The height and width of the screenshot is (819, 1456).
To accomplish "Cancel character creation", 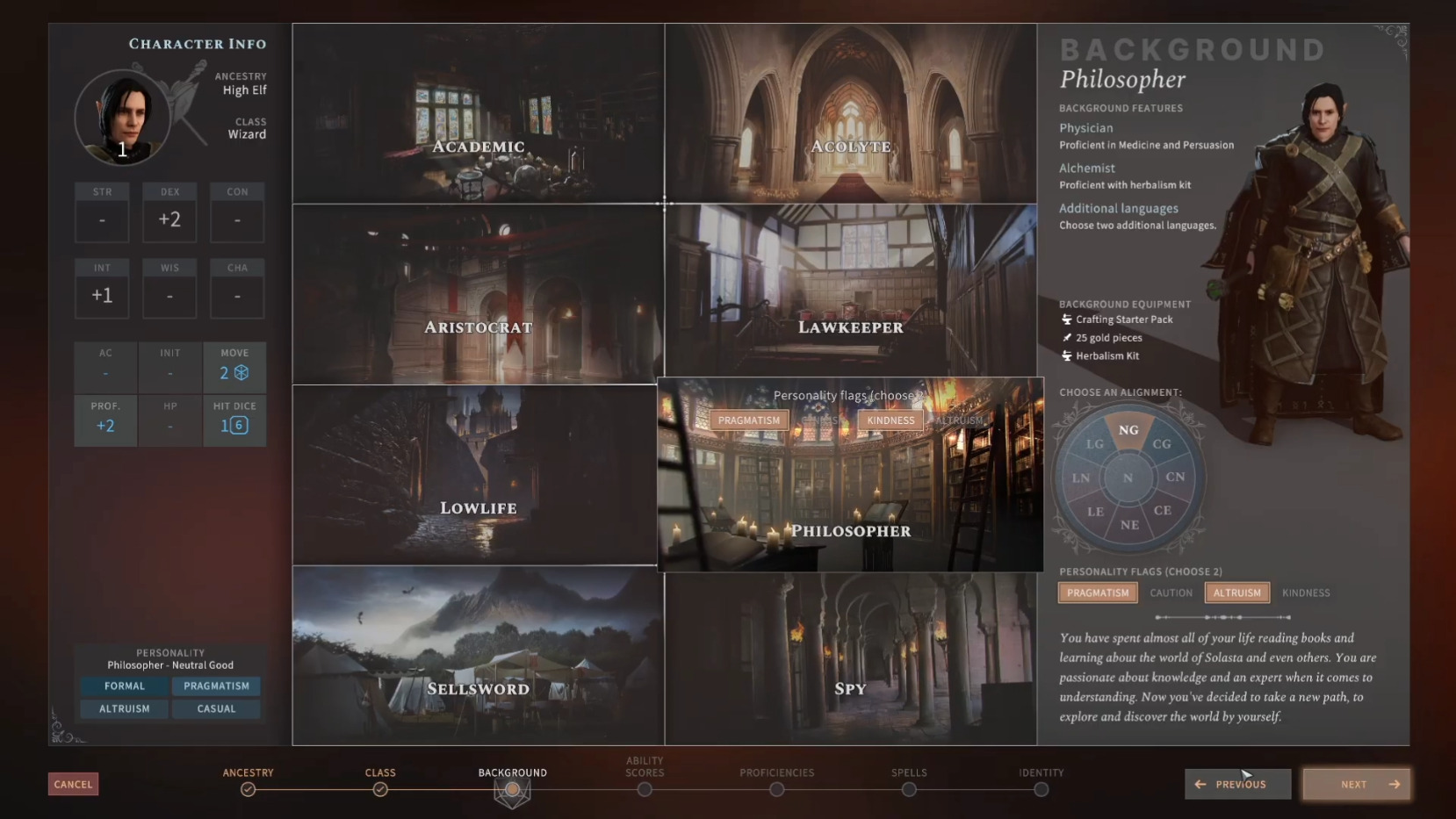I will [x=73, y=784].
